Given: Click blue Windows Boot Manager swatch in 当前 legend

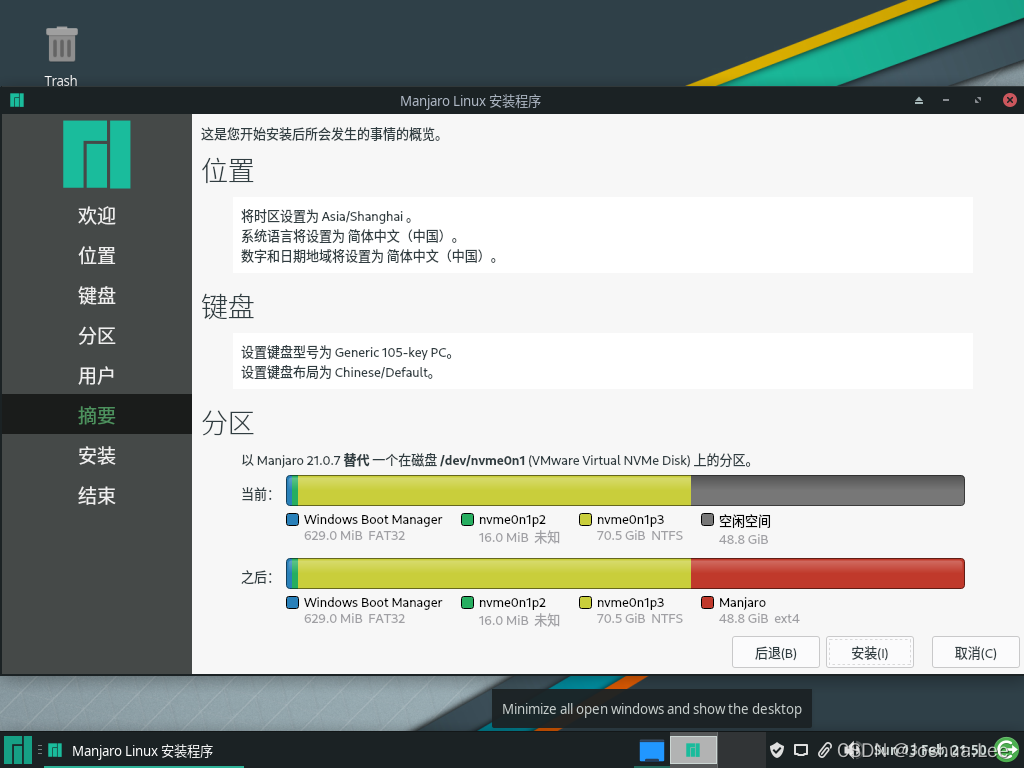Looking at the screenshot, I should (293, 520).
